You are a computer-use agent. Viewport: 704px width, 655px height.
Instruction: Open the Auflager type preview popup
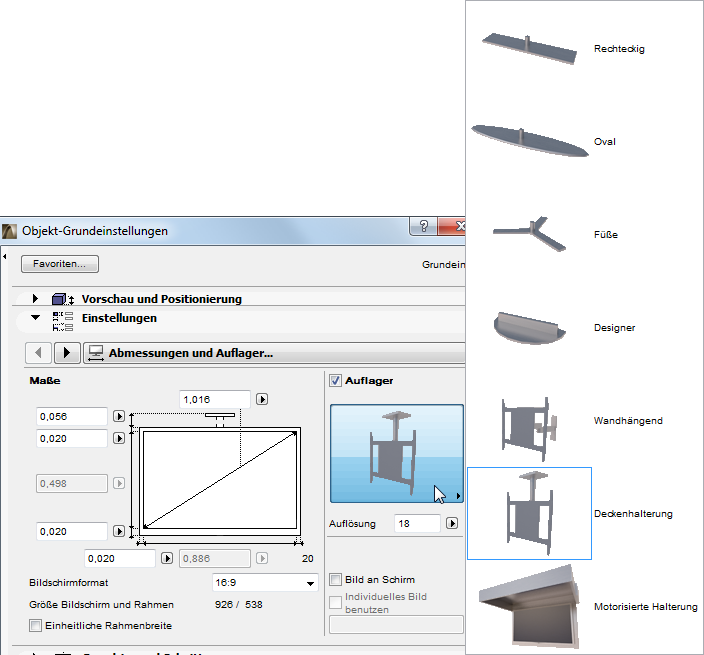pos(397,453)
